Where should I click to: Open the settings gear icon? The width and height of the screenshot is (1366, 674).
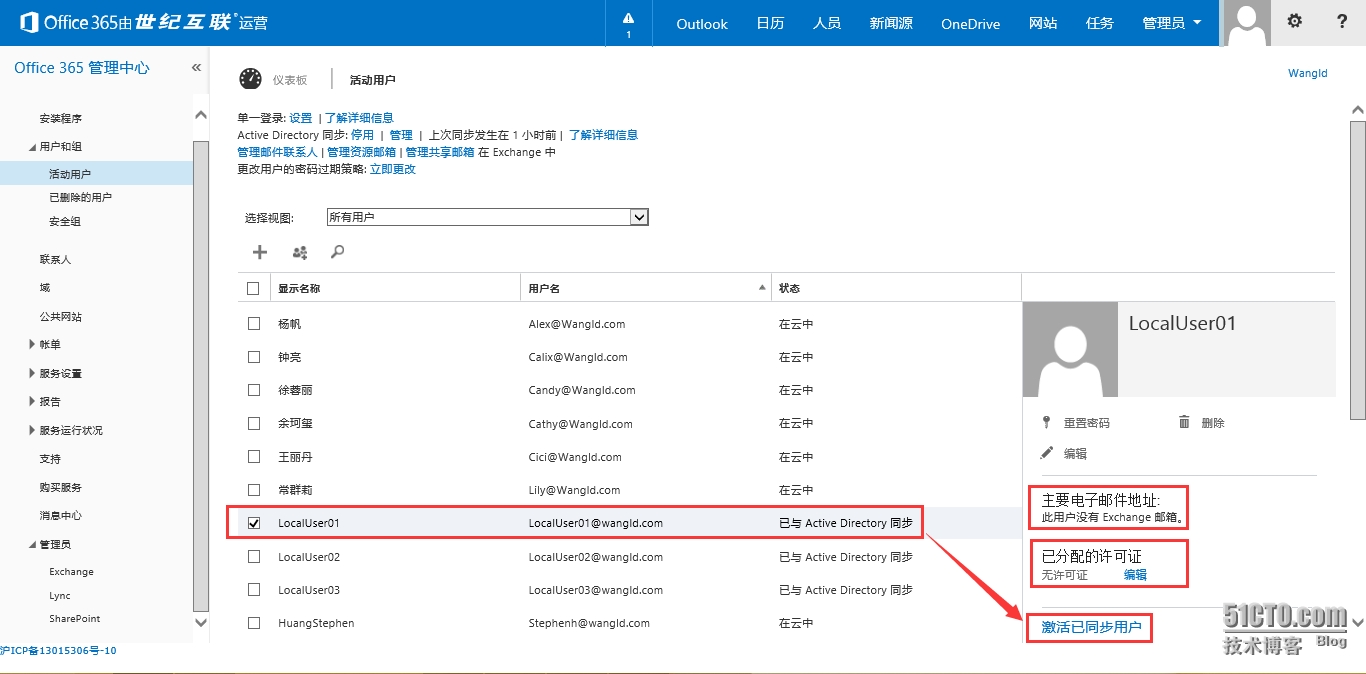(x=1295, y=21)
